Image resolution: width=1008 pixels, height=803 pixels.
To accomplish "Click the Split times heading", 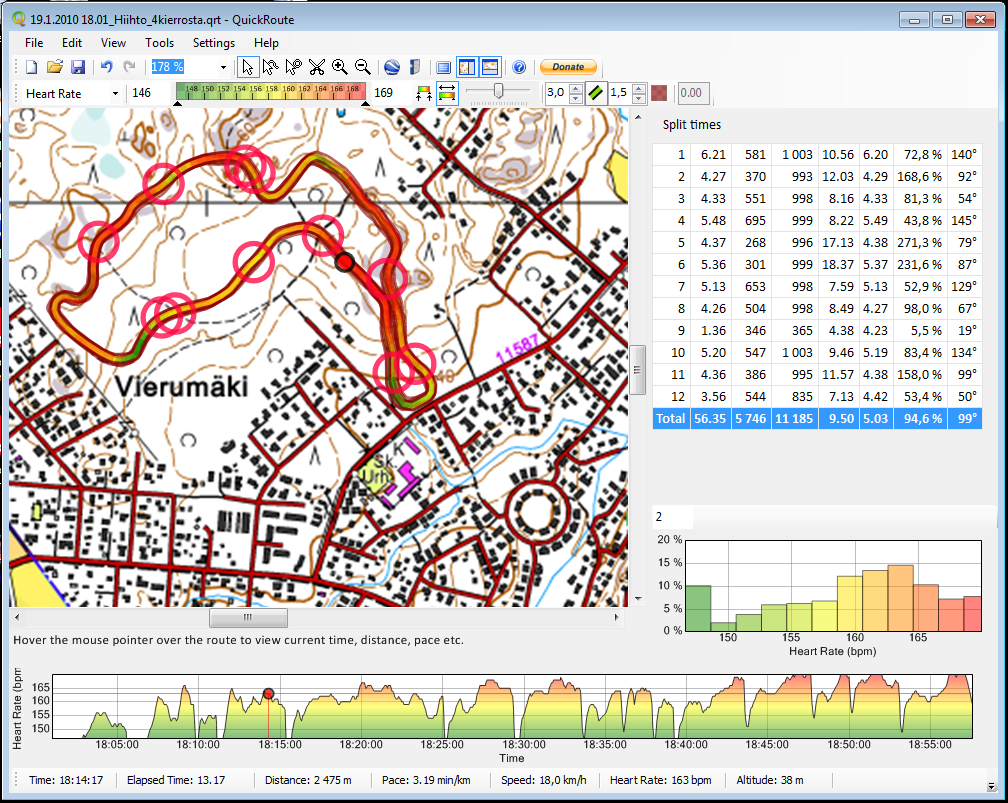I will tap(692, 125).
